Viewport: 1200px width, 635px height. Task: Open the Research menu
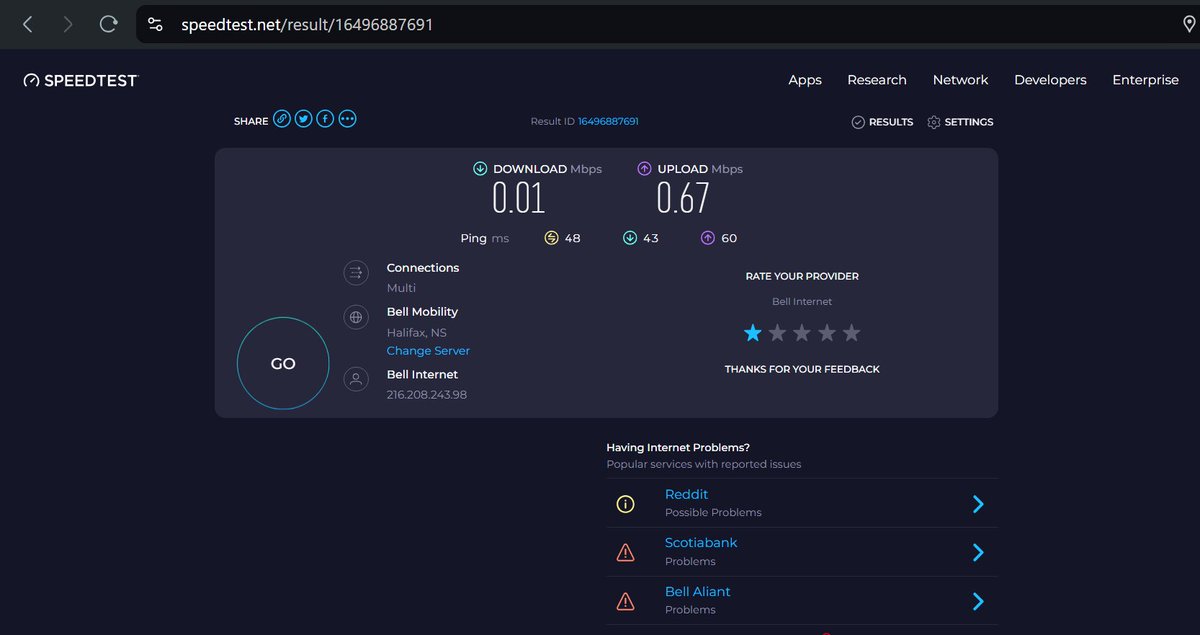click(877, 80)
